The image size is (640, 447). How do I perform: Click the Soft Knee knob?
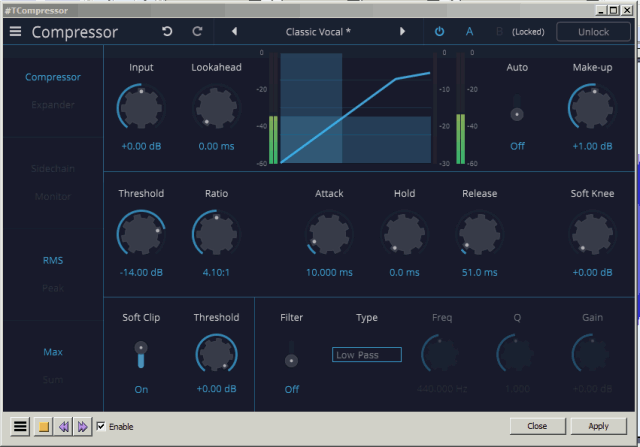[x=592, y=234]
